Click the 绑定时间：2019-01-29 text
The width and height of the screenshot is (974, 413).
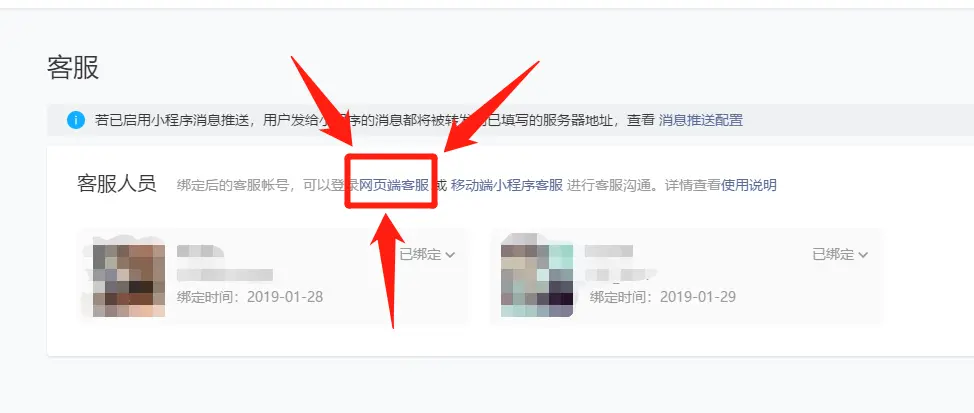point(663,297)
